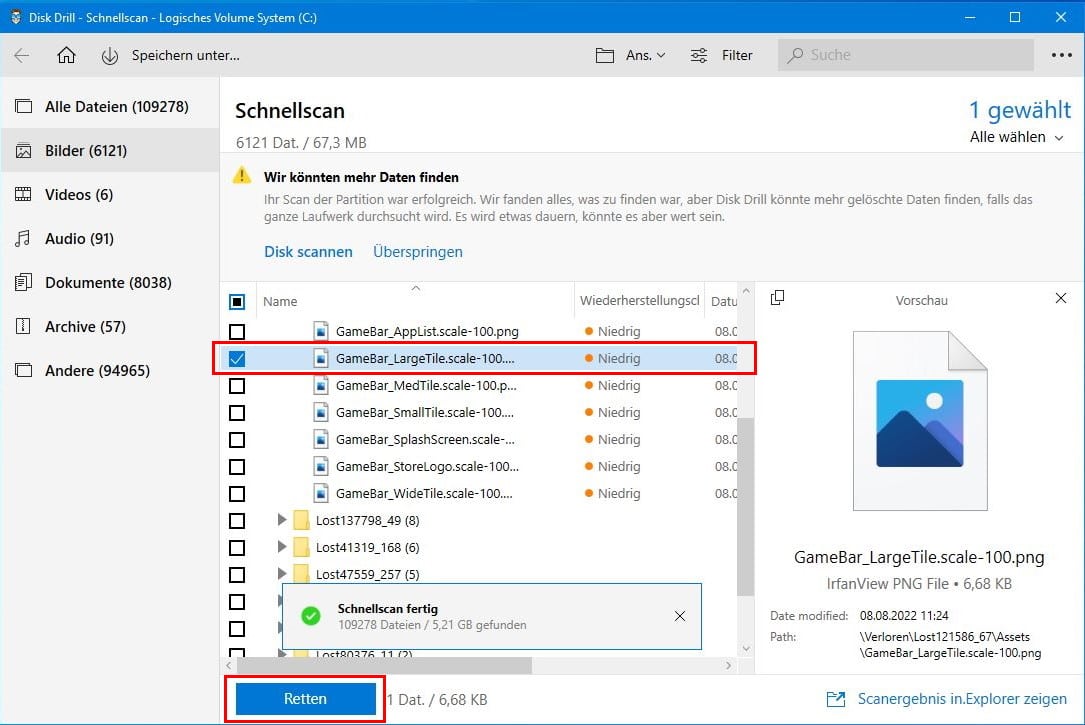The width and height of the screenshot is (1085, 725).
Task: Click the horizontal scrollbar of file list
Action: pos(384,666)
